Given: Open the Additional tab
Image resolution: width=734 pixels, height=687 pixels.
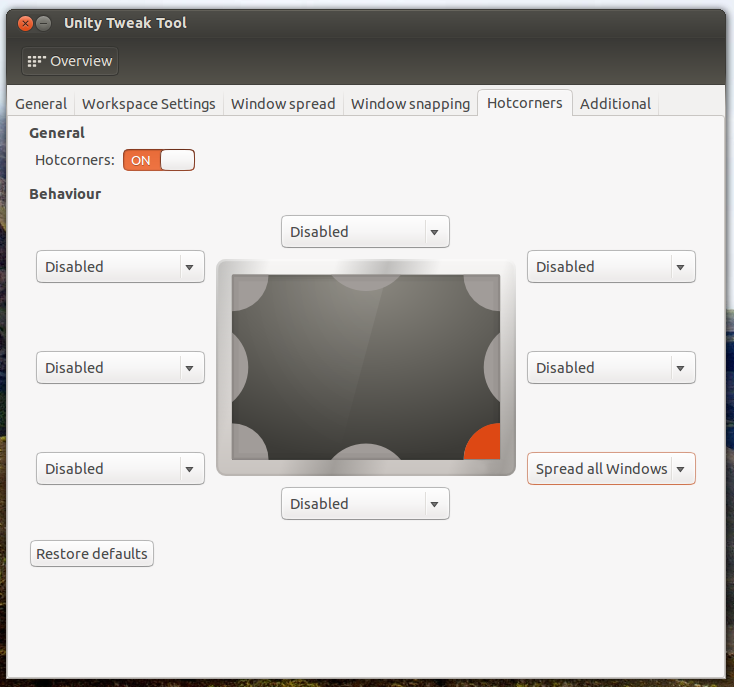Looking at the screenshot, I should (x=616, y=103).
